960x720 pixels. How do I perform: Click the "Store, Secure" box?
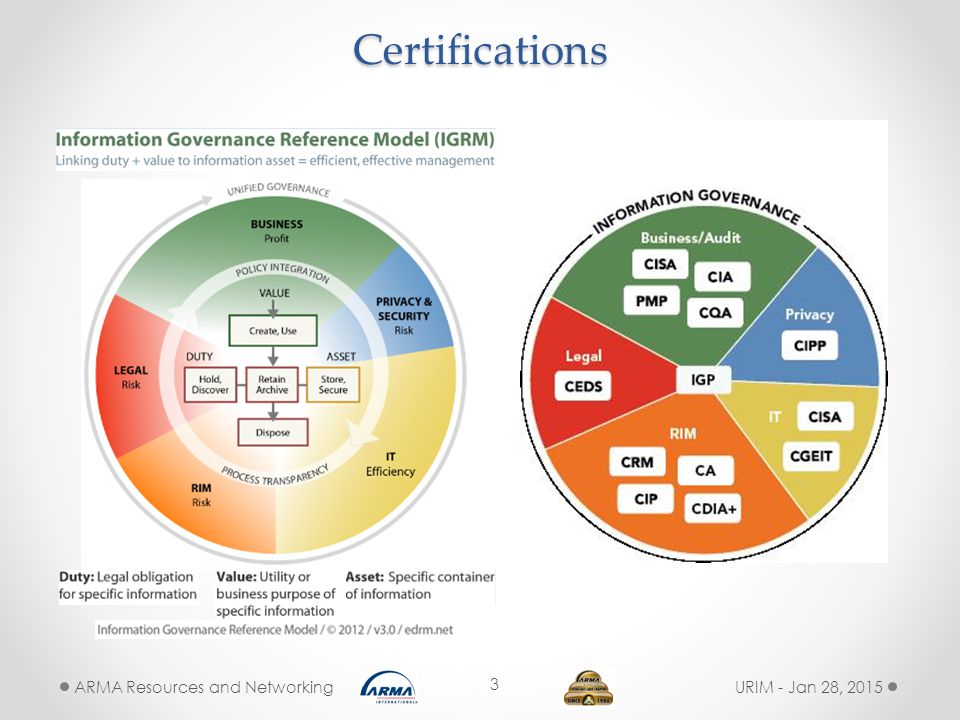(x=333, y=384)
